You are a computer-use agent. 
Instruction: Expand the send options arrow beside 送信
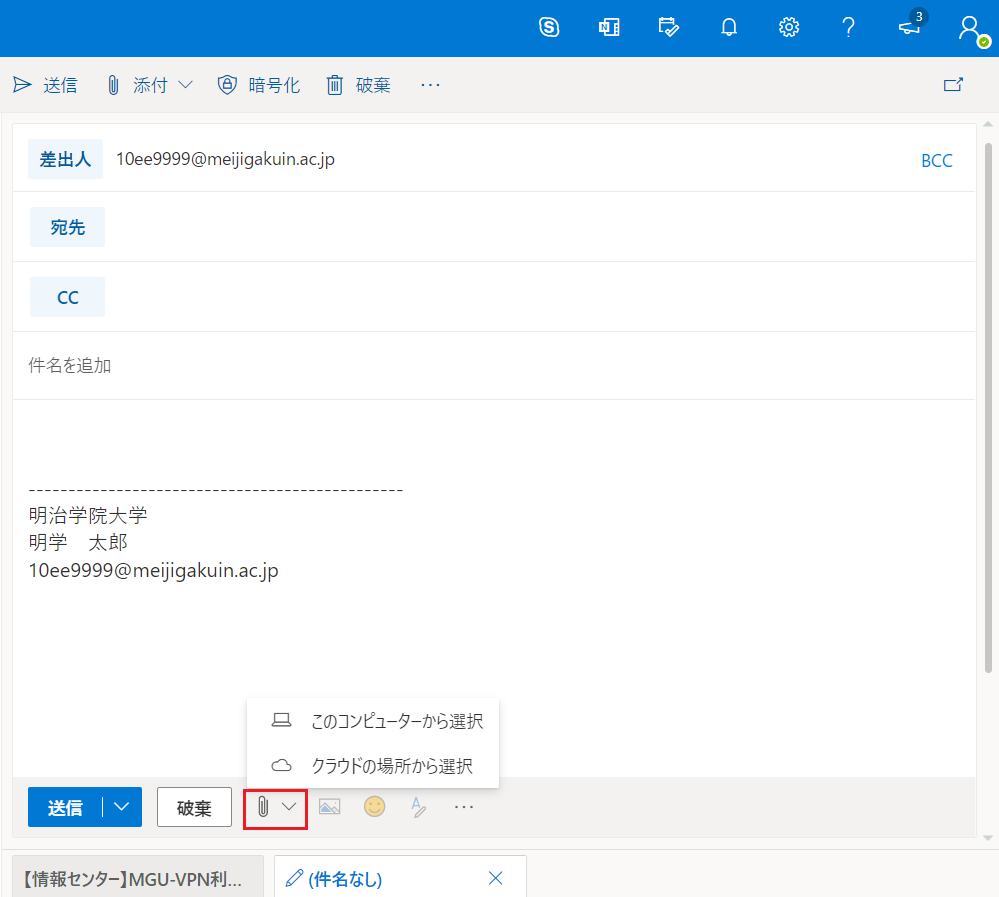pyautogui.click(x=122, y=807)
